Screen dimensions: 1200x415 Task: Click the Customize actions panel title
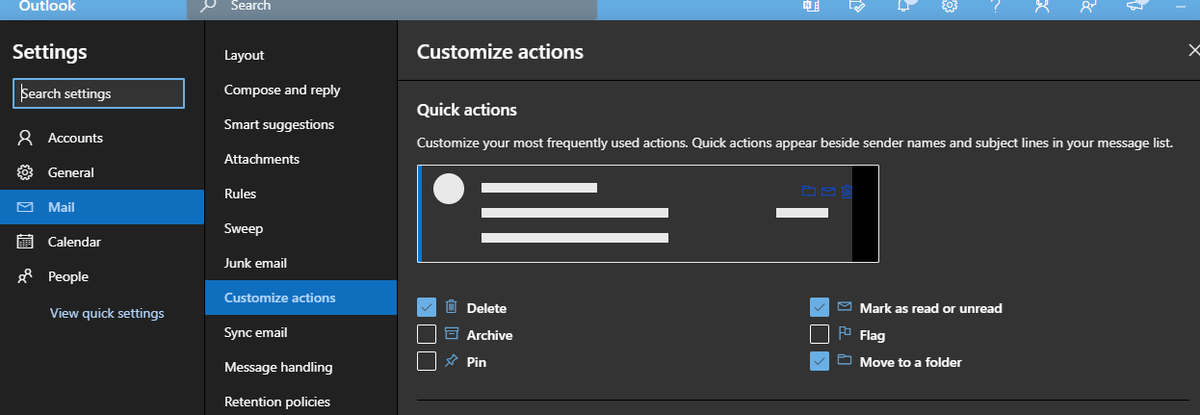pos(500,52)
